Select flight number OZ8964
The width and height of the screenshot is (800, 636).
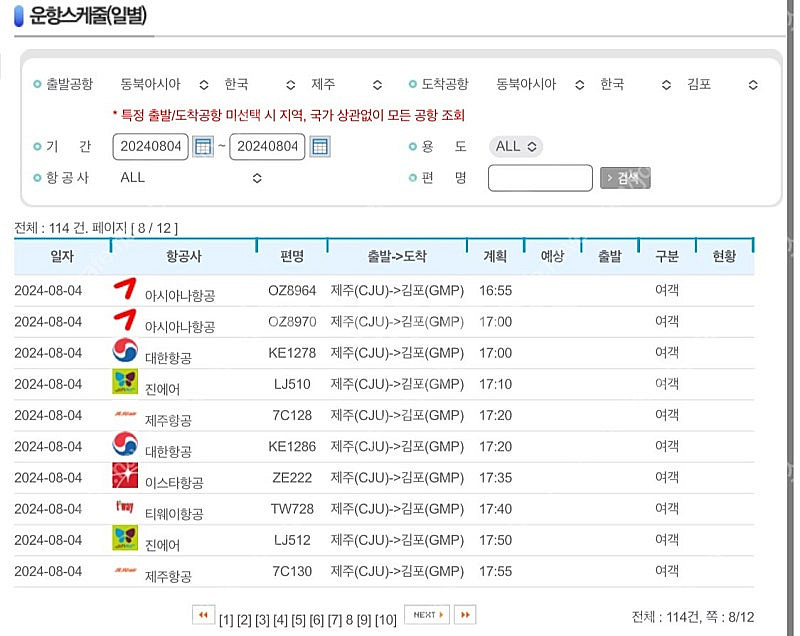[x=292, y=291]
